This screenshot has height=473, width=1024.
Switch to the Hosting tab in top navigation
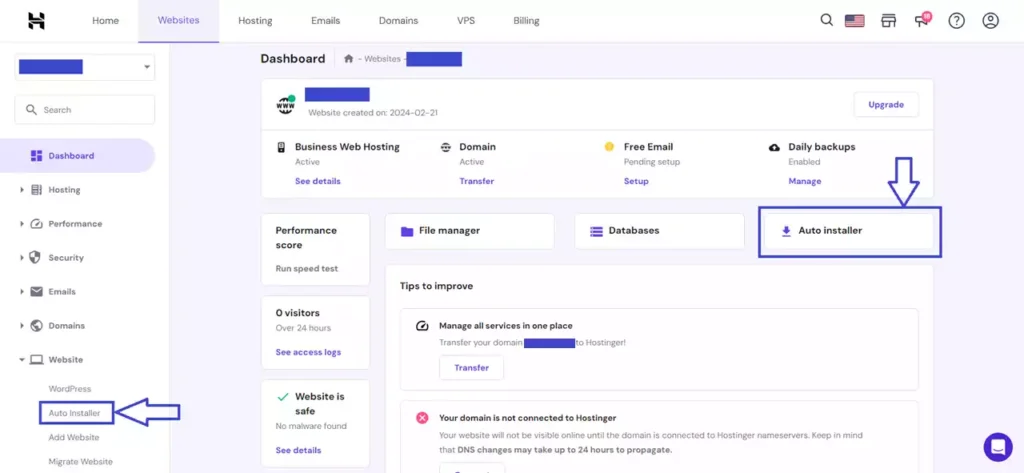pyautogui.click(x=255, y=21)
